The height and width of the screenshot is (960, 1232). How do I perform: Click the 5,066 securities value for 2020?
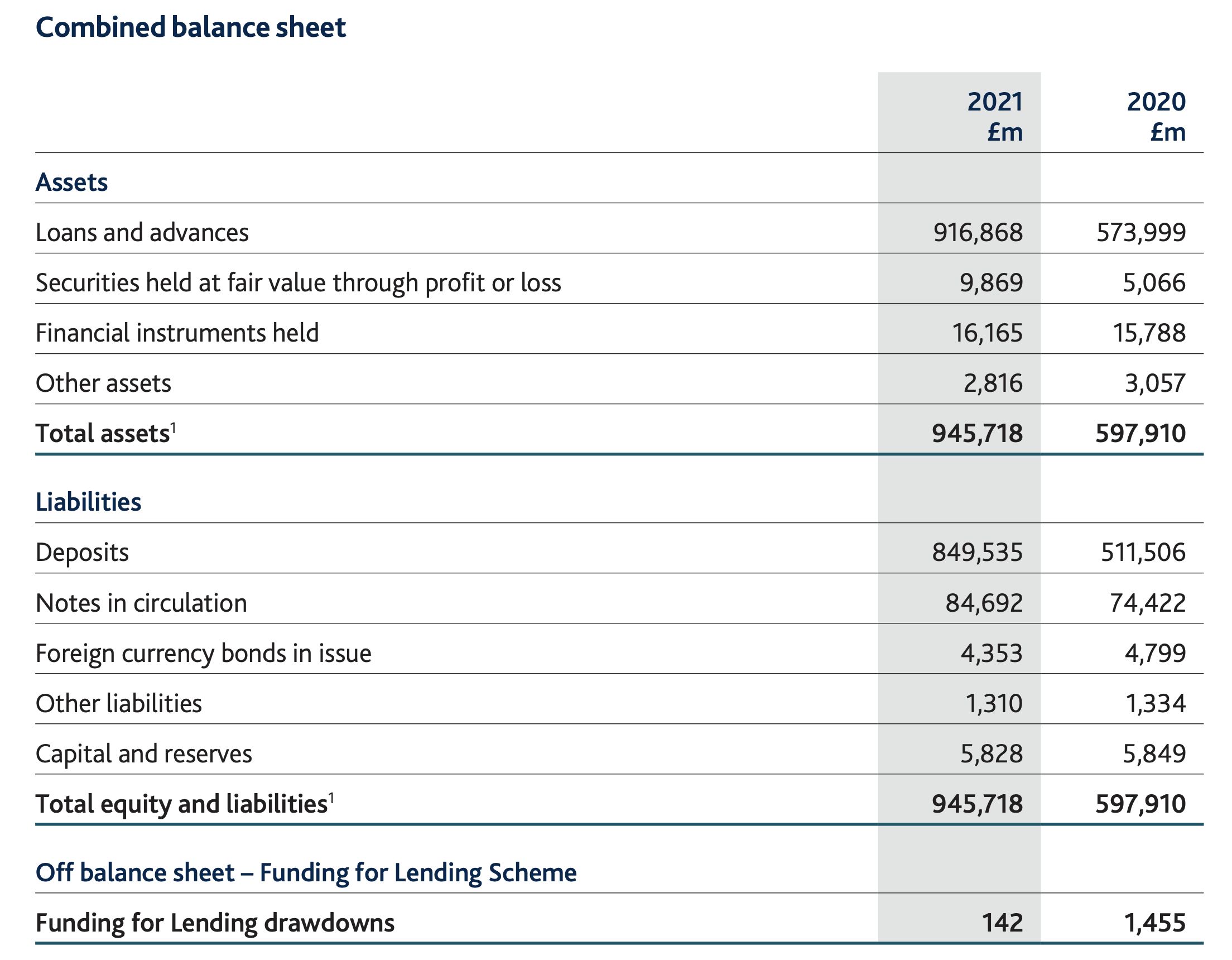point(1153,283)
